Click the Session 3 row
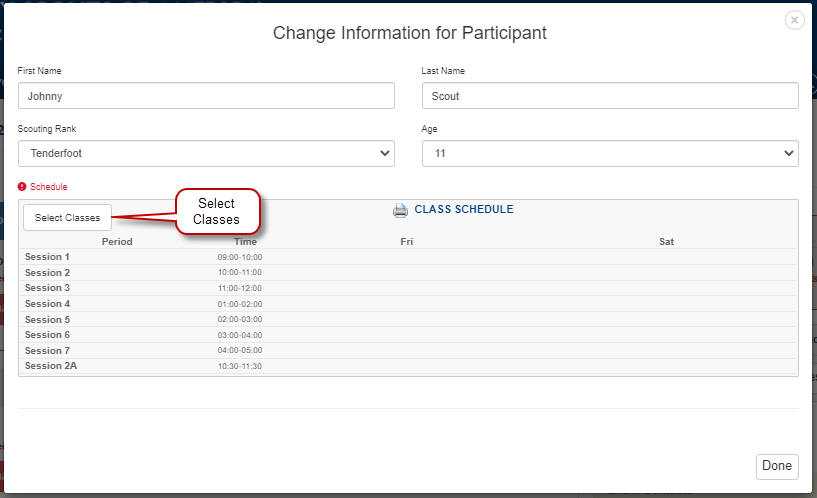Screen dimensions: 817x498 point(47,288)
